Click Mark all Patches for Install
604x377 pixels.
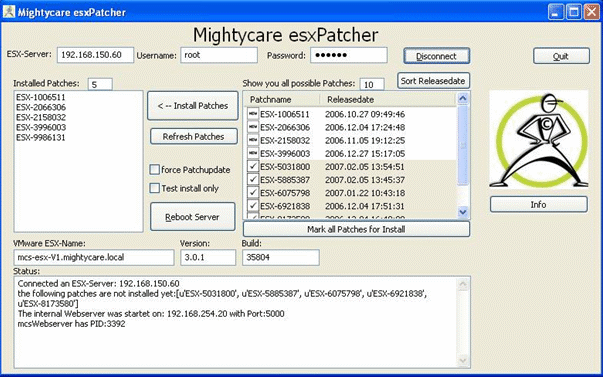point(356,230)
